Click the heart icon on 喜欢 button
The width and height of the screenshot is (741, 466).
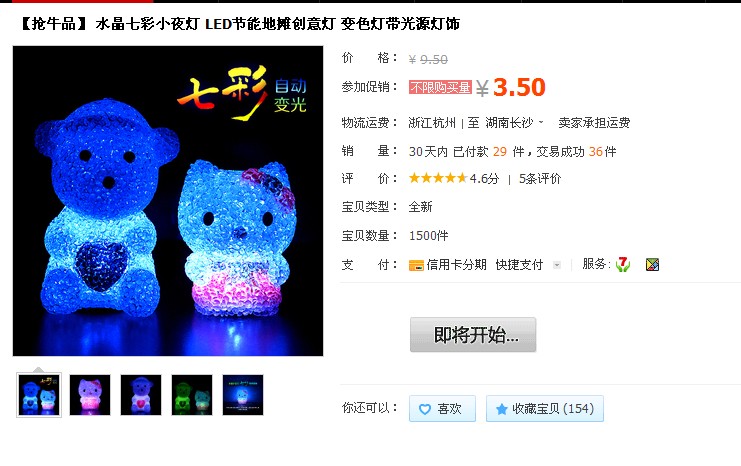425,409
